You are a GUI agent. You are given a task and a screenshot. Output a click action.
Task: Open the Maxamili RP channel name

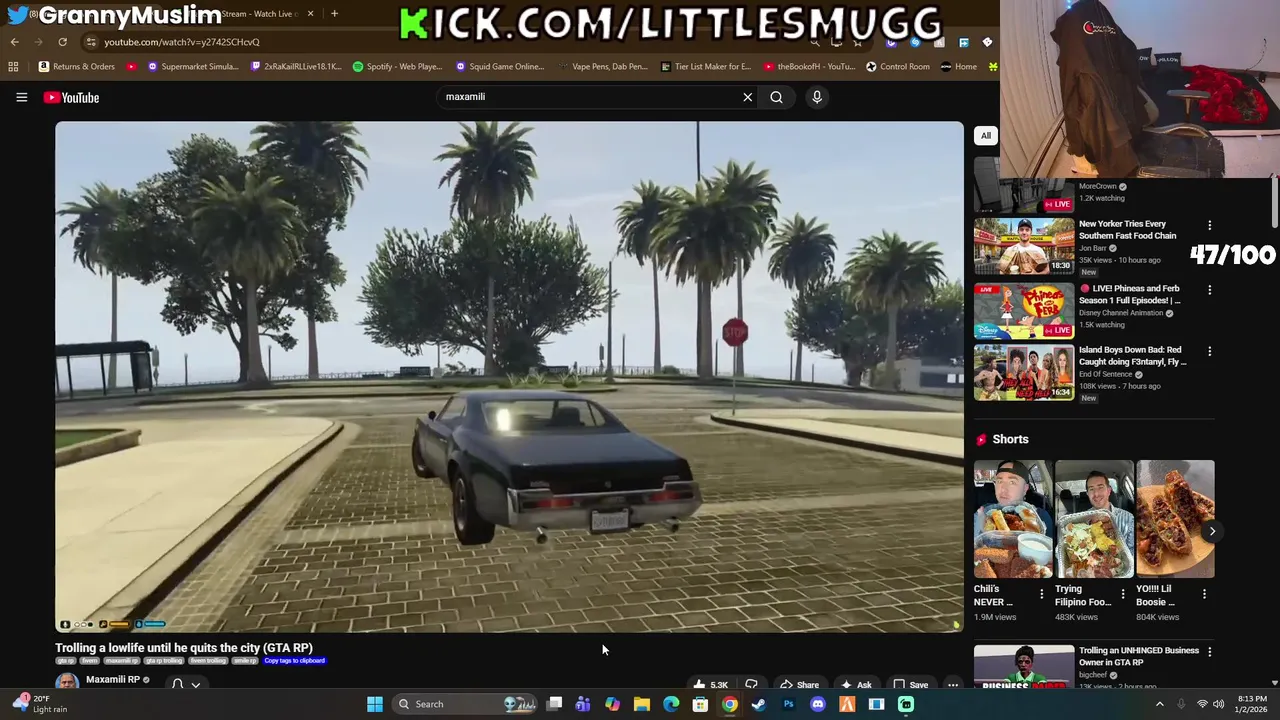click(x=112, y=680)
